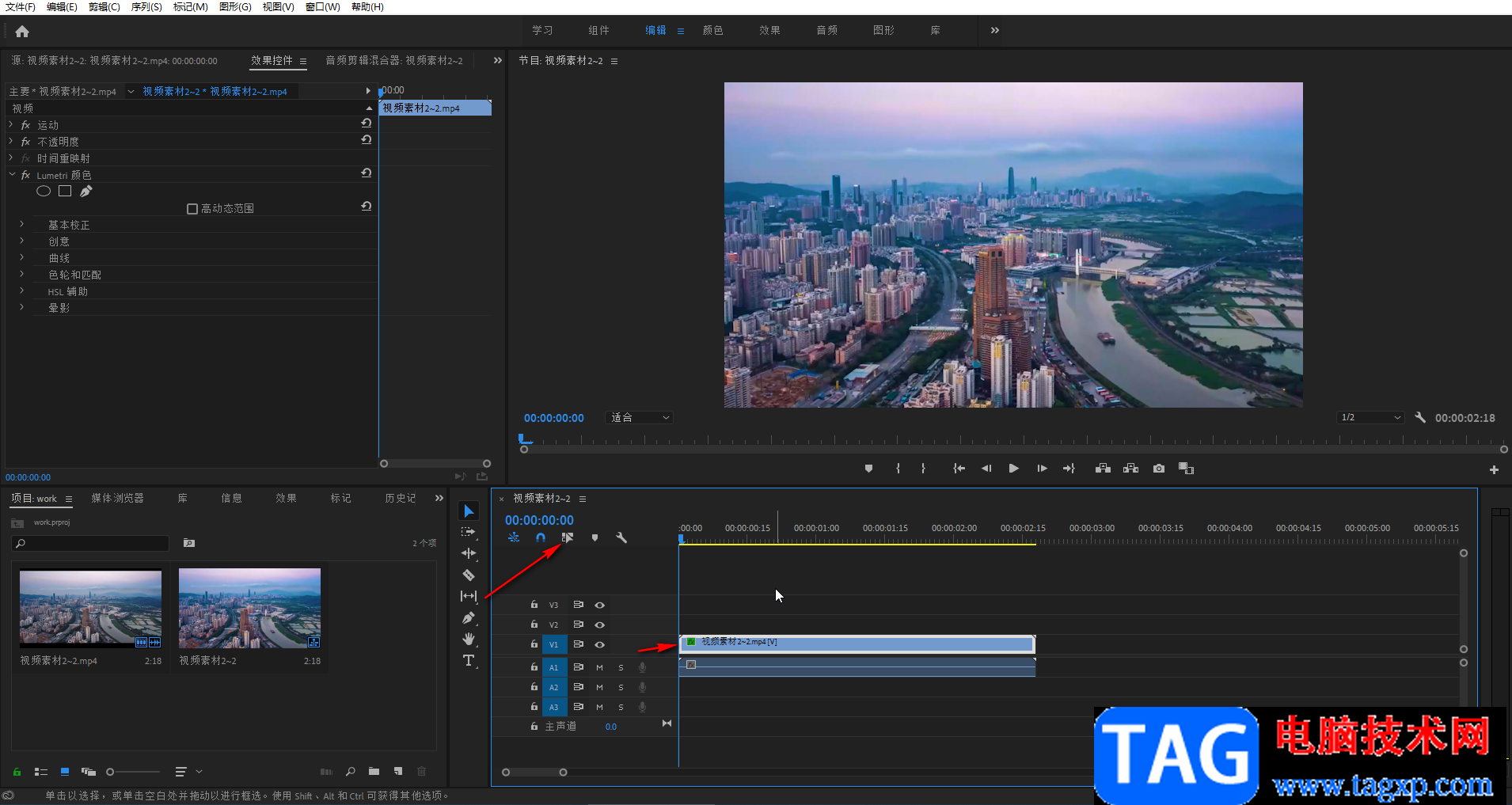Select the Ripple Edit tool
The image size is (1512, 805).
point(469,553)
